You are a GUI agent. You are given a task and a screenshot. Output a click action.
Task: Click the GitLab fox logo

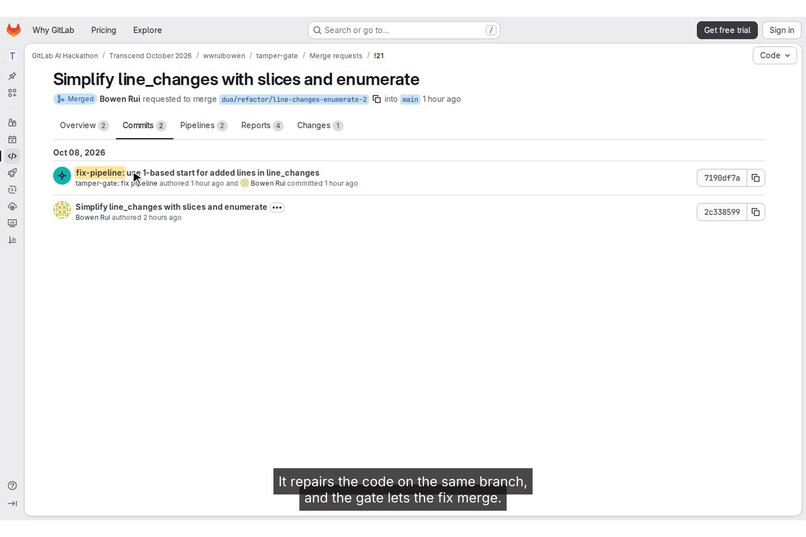coord(14,30)
